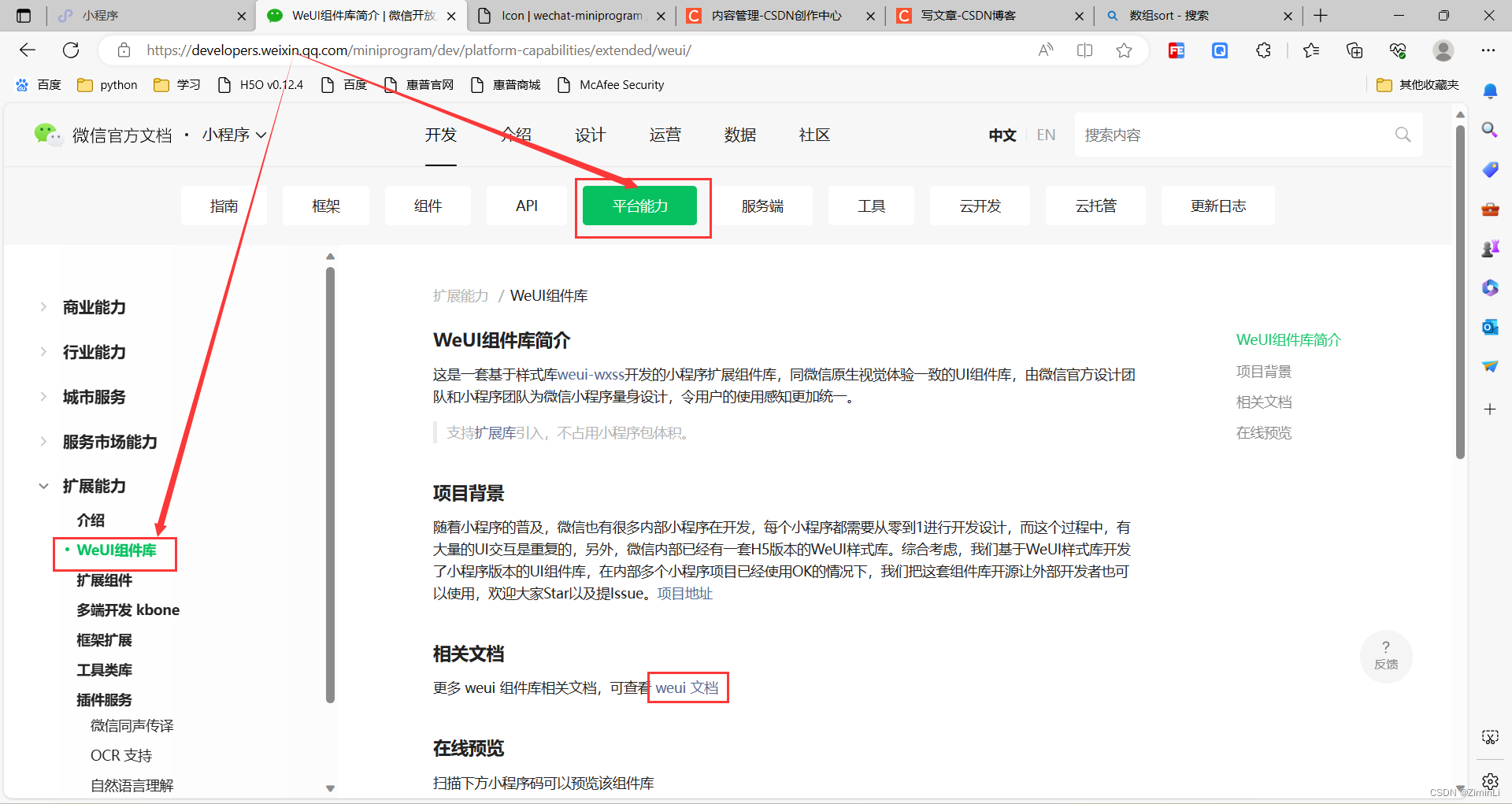The image size is (1512, 804).
Task: Open the 云开发 category button
Action: (980, 206)
